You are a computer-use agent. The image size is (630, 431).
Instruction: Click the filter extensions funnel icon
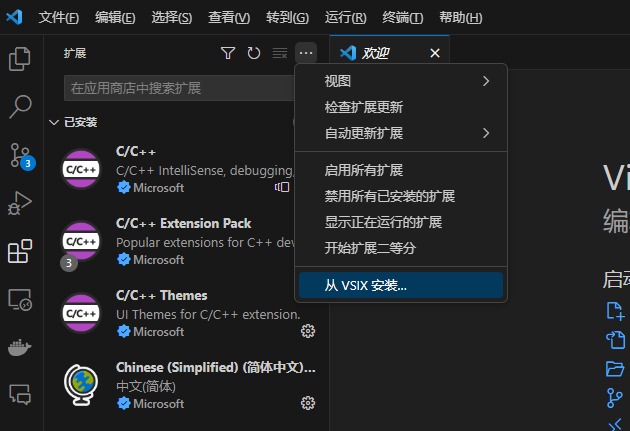(228, 53)
